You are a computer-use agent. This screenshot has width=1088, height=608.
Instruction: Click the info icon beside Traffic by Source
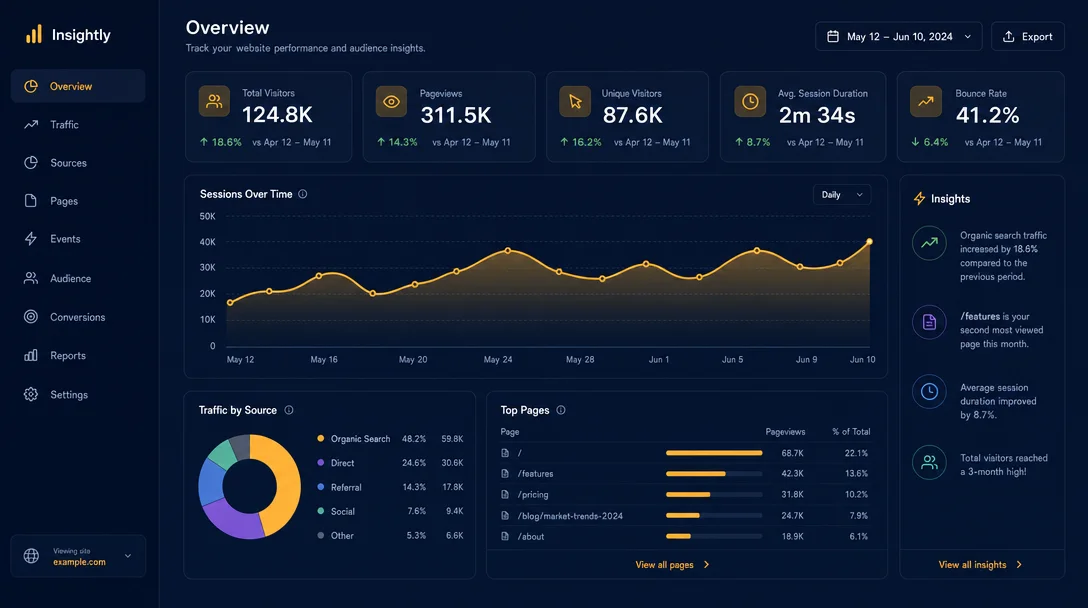tap(289, 410)
